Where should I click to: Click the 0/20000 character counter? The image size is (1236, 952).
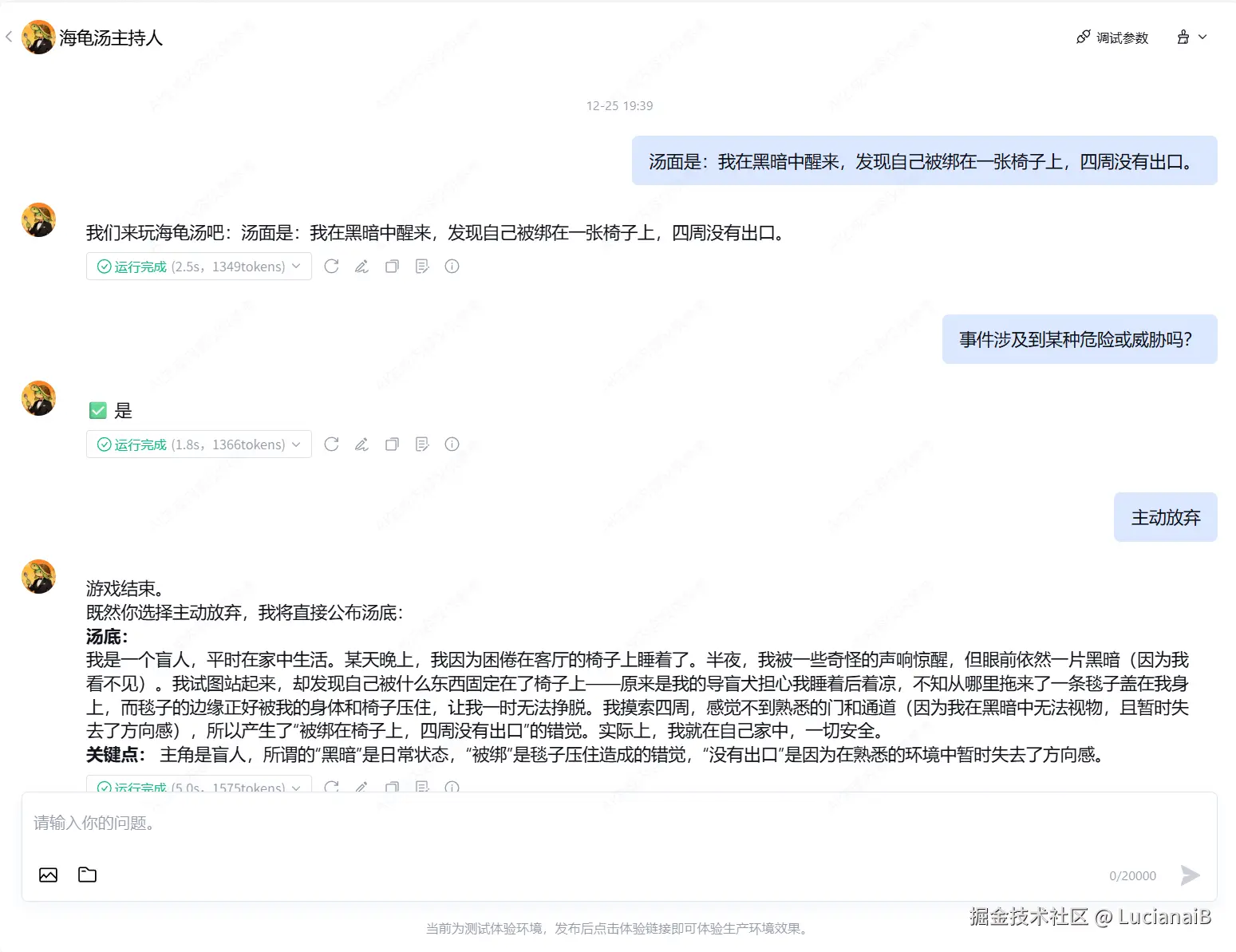click(x=1132, y=875)
